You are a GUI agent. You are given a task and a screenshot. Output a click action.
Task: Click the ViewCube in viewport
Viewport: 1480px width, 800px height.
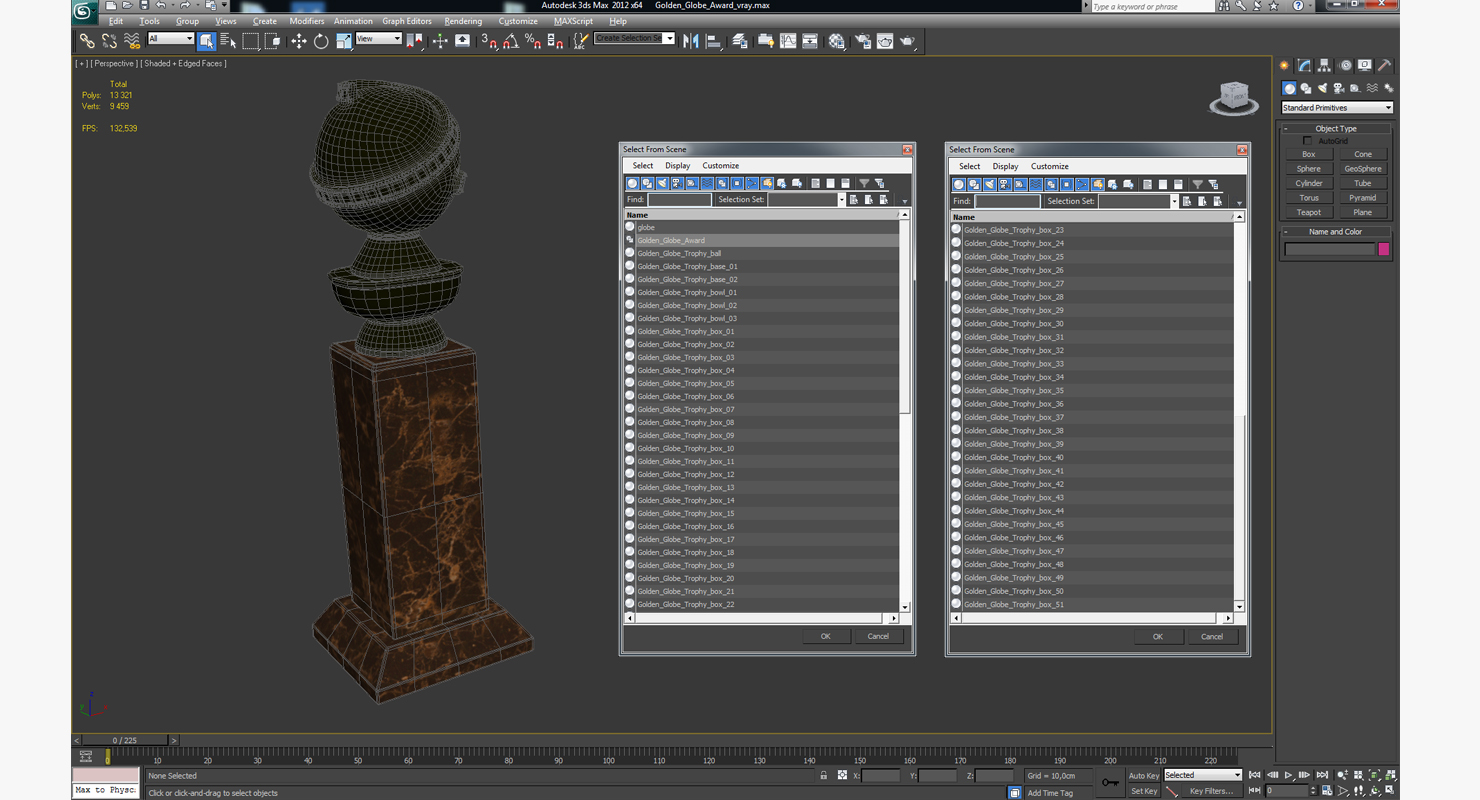pos(1234,97)
